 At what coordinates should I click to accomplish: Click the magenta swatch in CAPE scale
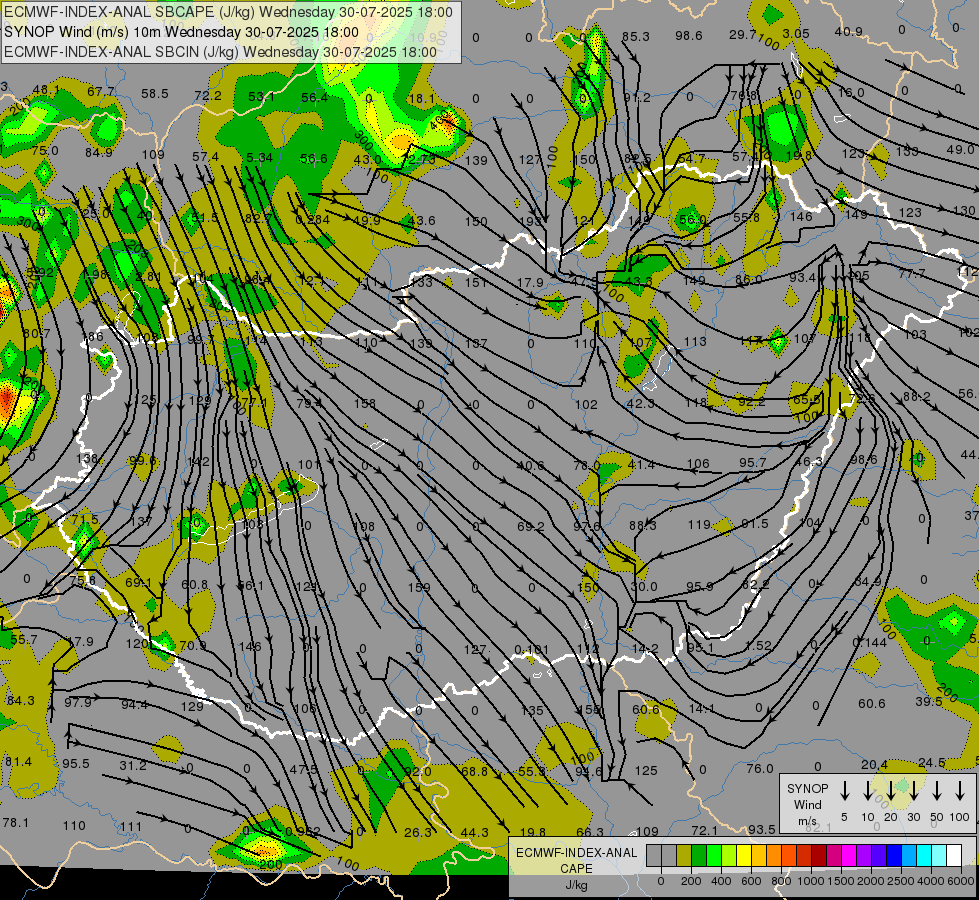pos(849,856)
